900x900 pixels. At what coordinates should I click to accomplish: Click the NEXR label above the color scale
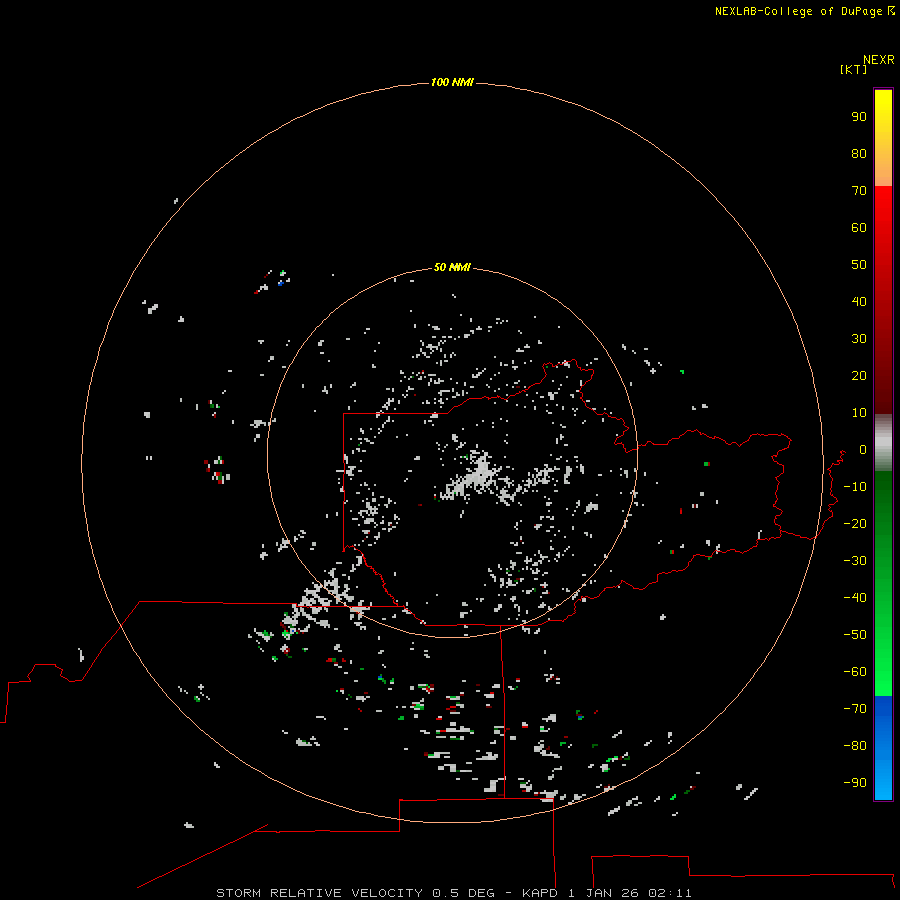(879, 60)
